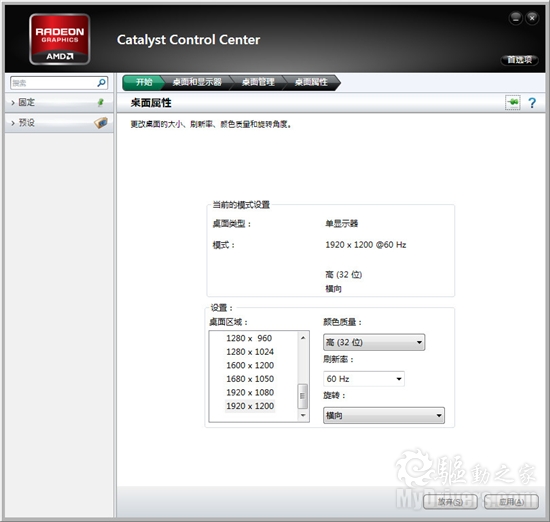Minimize the Catalyst Control Center window

pos(516,18)
